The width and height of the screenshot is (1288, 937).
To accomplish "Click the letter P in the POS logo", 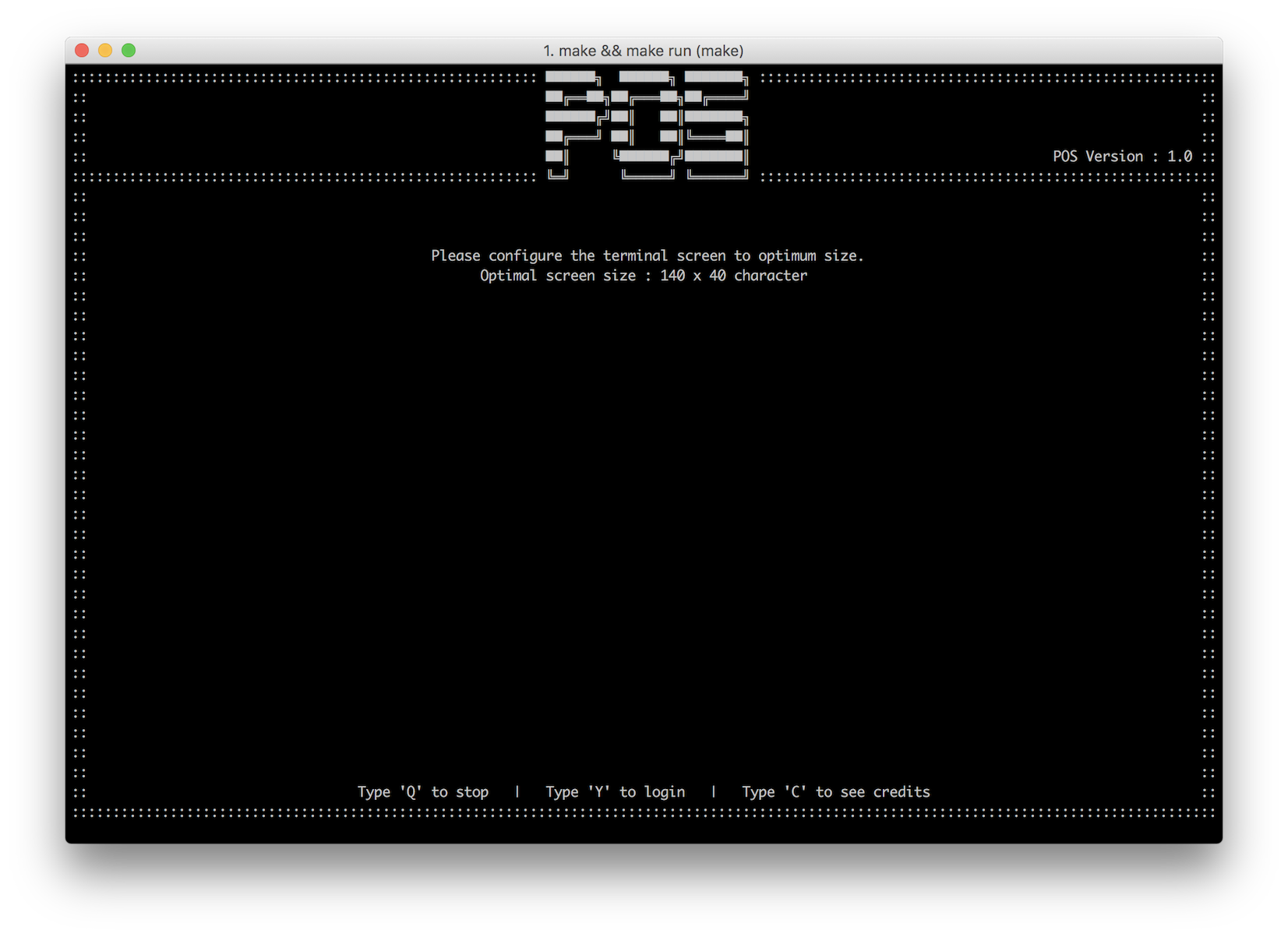I will 573,125.
